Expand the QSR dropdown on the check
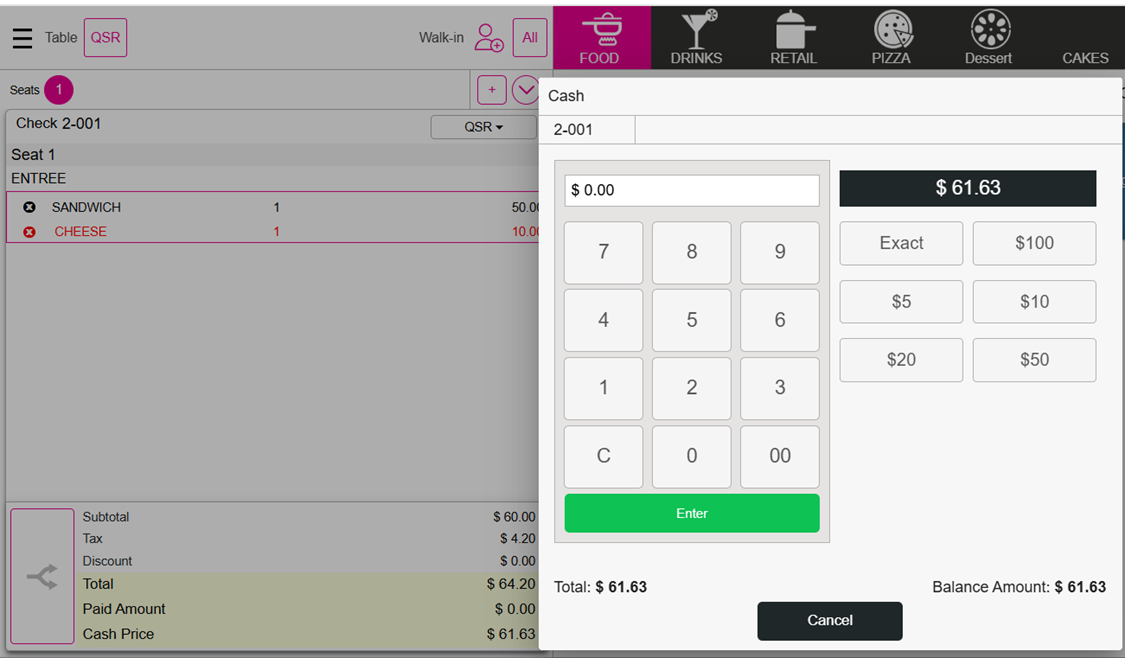The width and height of the screenshot is (1125, 658). point(483,127)
